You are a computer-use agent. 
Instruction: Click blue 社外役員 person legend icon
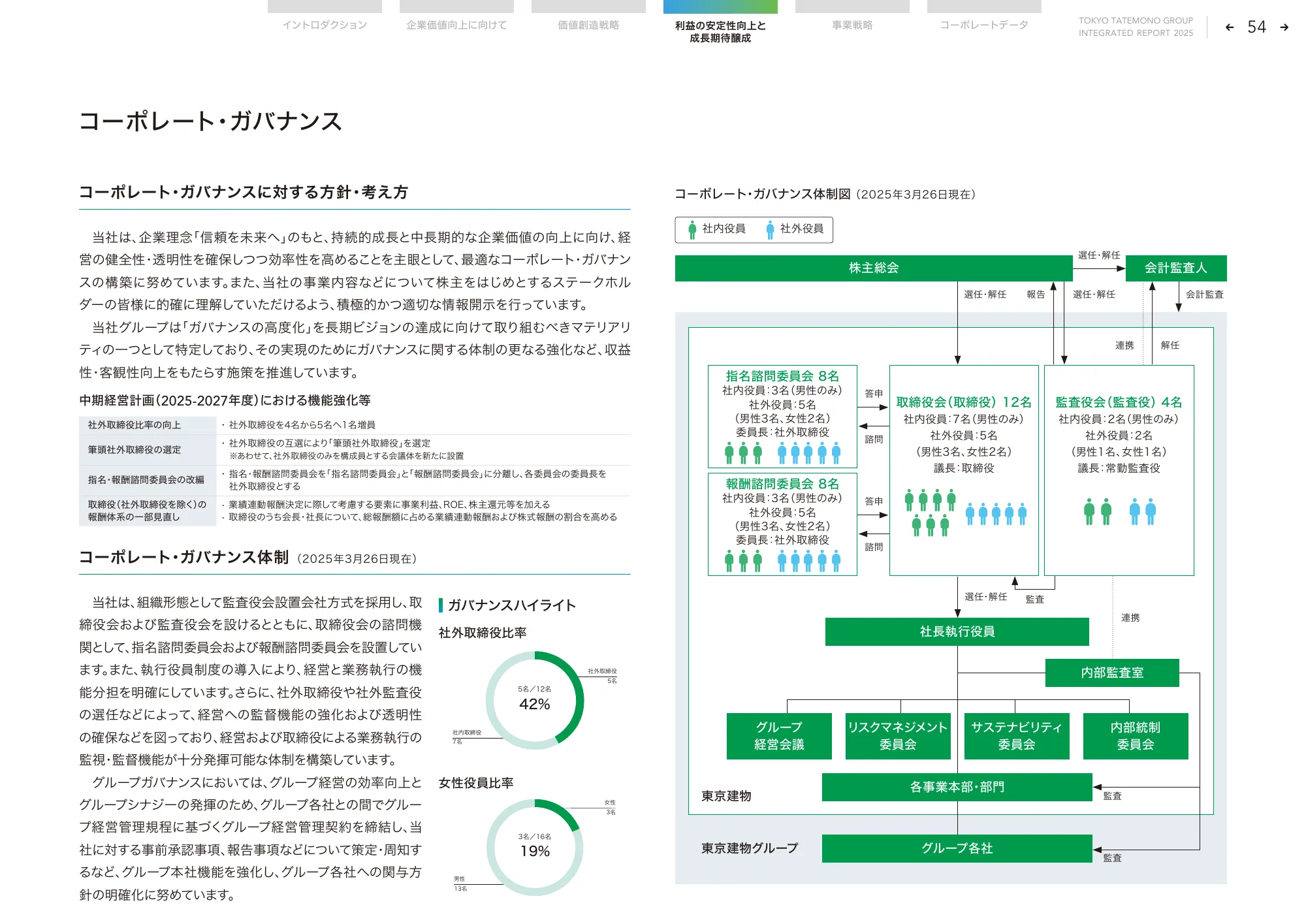[x=770, y=229]
